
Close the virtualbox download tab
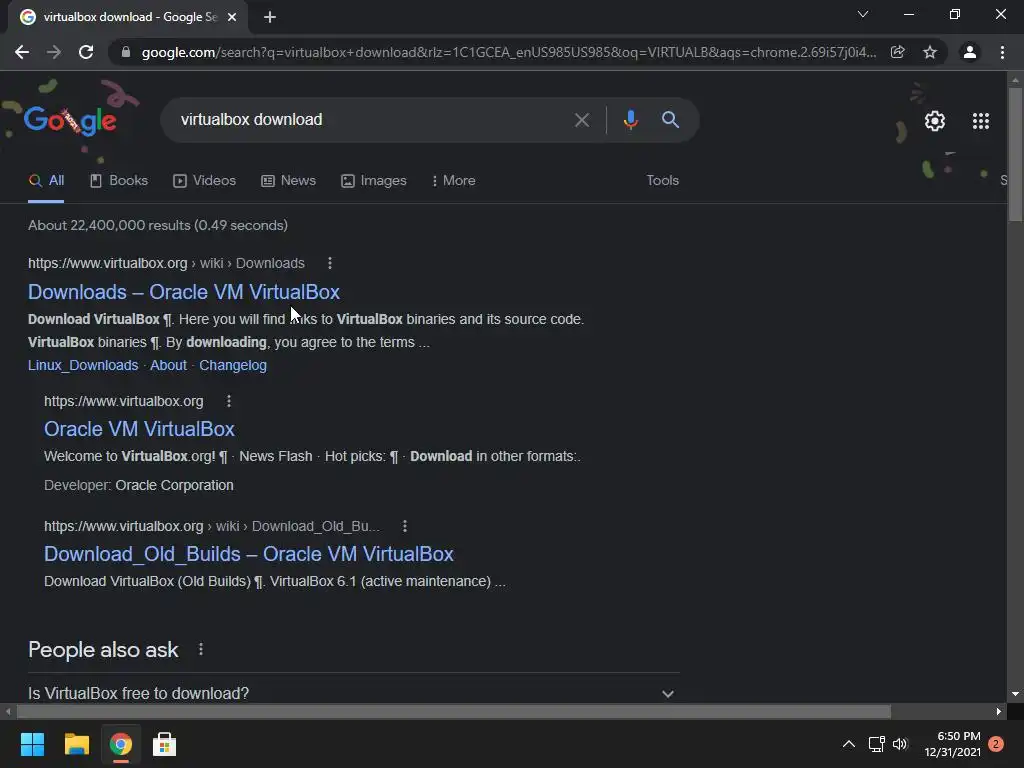(232, 17)
